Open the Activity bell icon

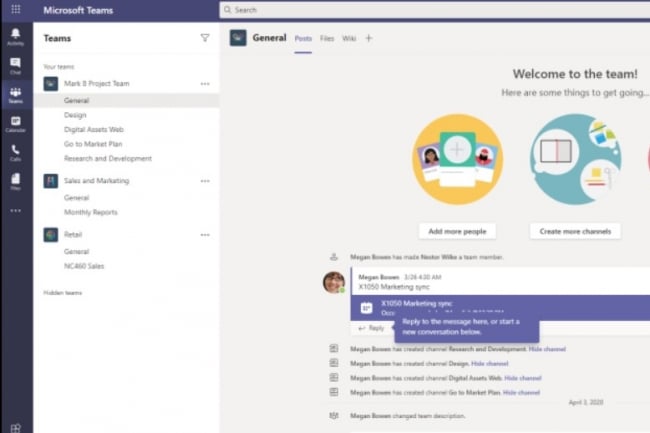click(15, 37)
